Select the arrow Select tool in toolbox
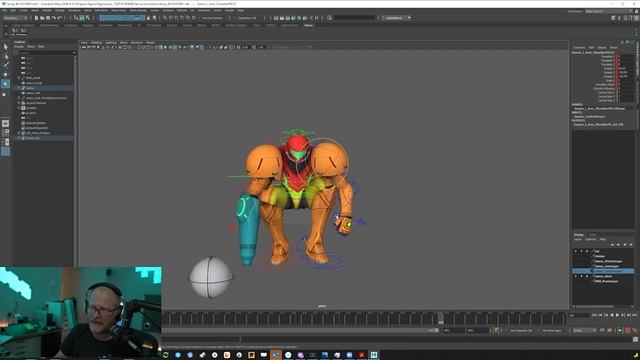The image size is (640, 360). [x=5, y=47]
